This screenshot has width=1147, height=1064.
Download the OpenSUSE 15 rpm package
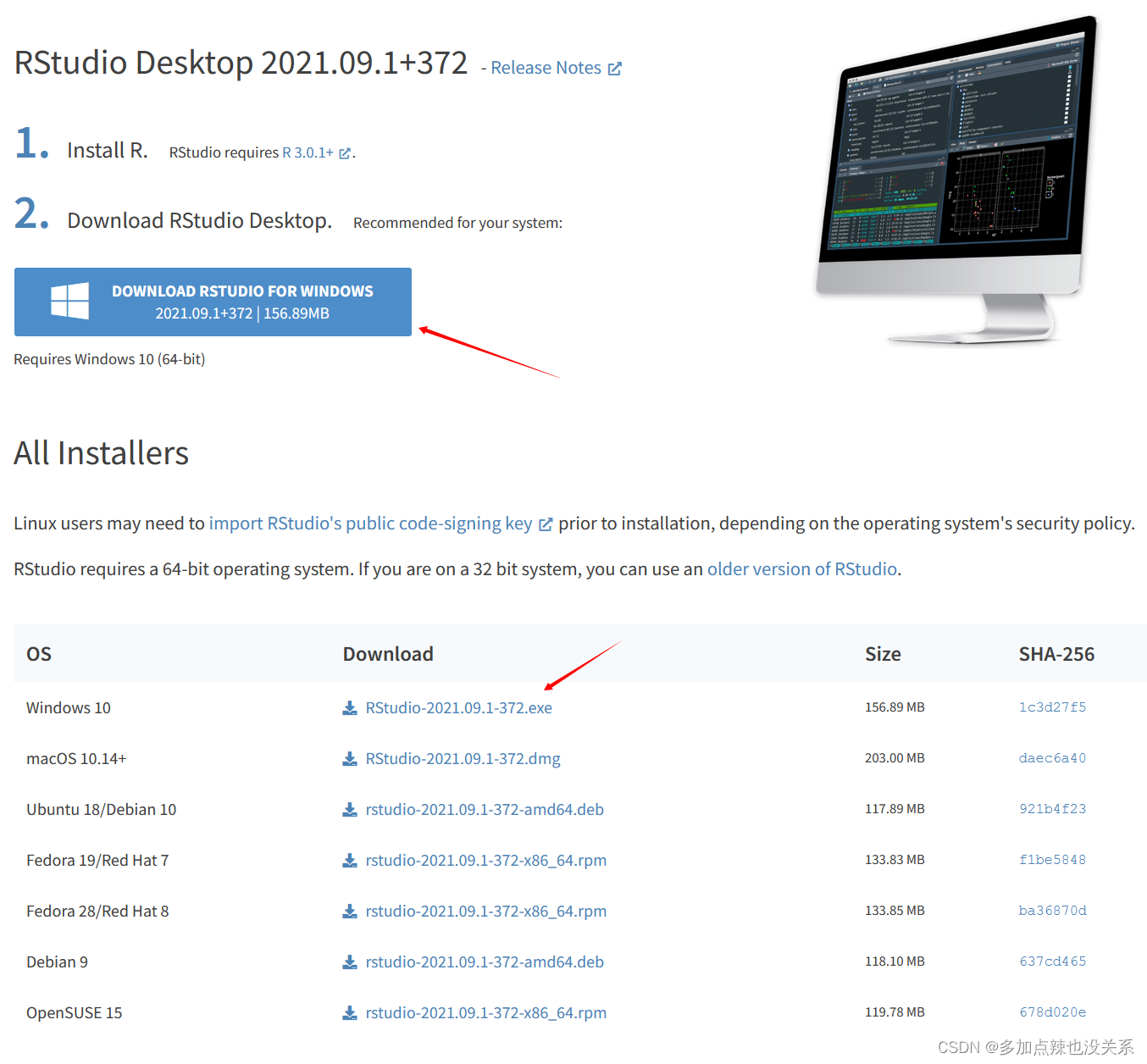coord(485,1013)
